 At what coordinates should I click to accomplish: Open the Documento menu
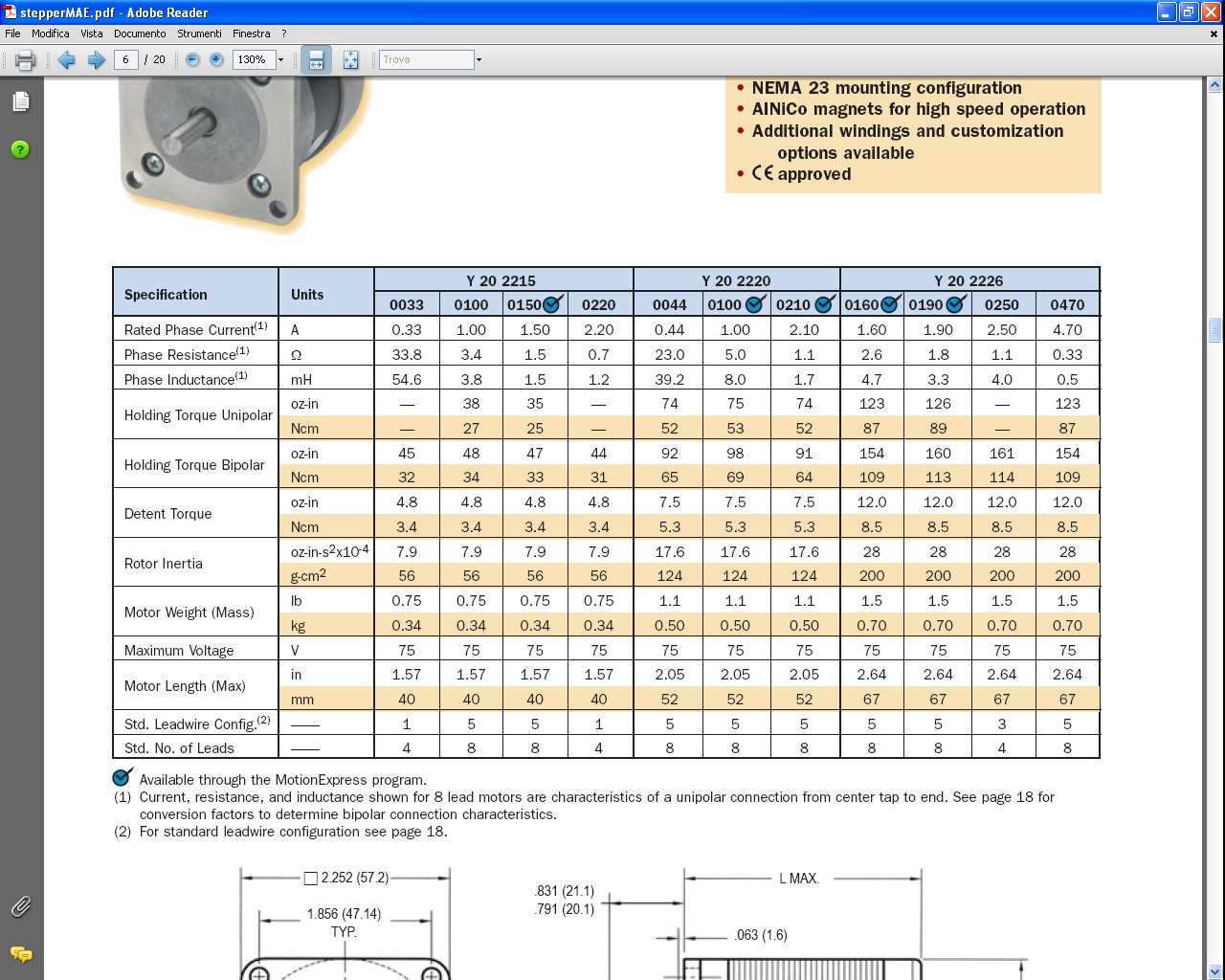click(140, 33)
